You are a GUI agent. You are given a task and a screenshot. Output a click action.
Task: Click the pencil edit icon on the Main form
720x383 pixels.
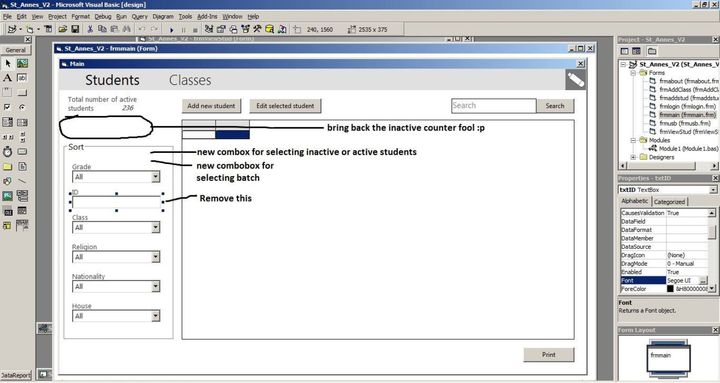click(x=576, y=80)
